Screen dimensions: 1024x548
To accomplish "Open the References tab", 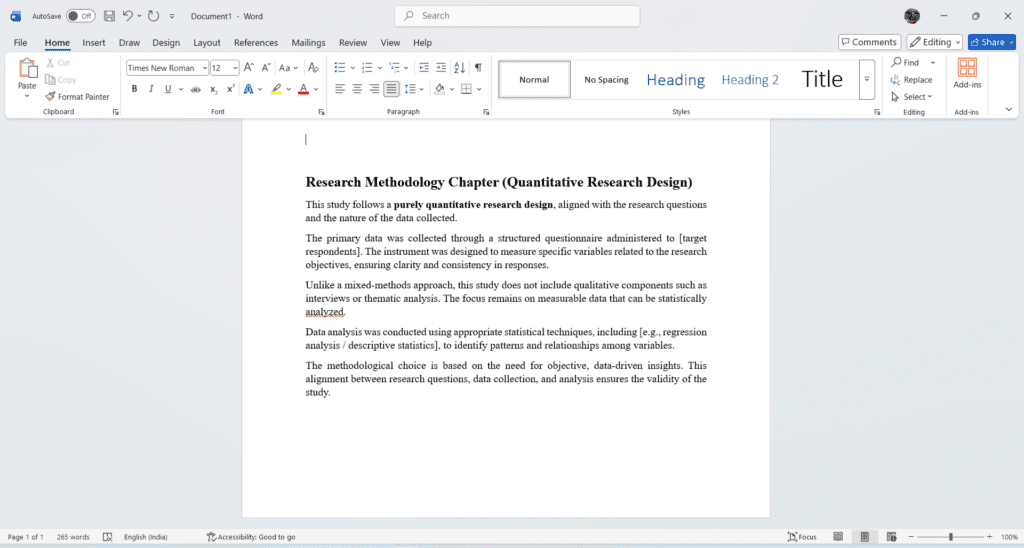I will (255, 43).
